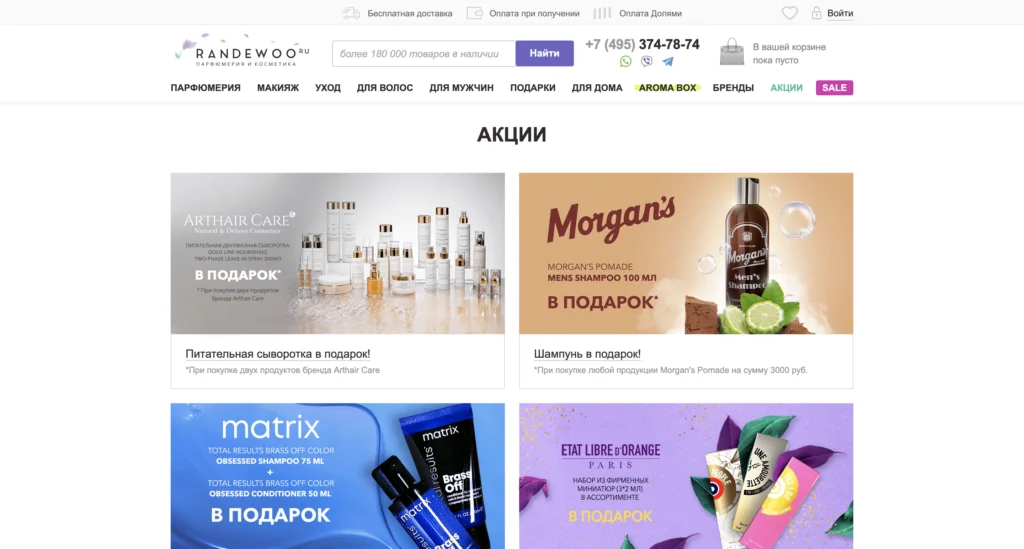Open the БРЕНДЫ menu item
The width and height of the screenshot is (1024, 549).
pos(733,87)
